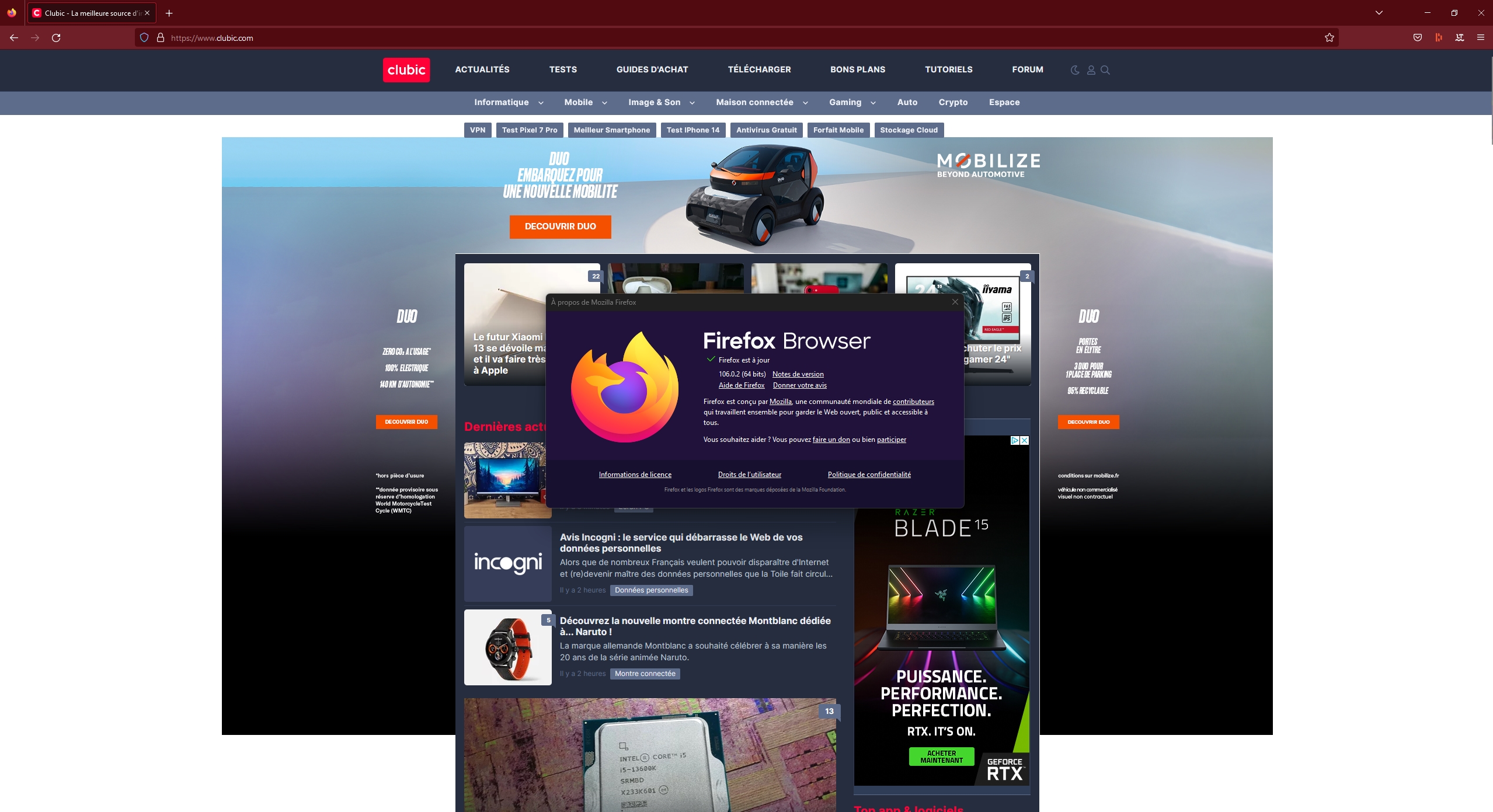Click the Clubic logo/home button
This screenshot has height=812, width=1493.
(x=404, y=69)
